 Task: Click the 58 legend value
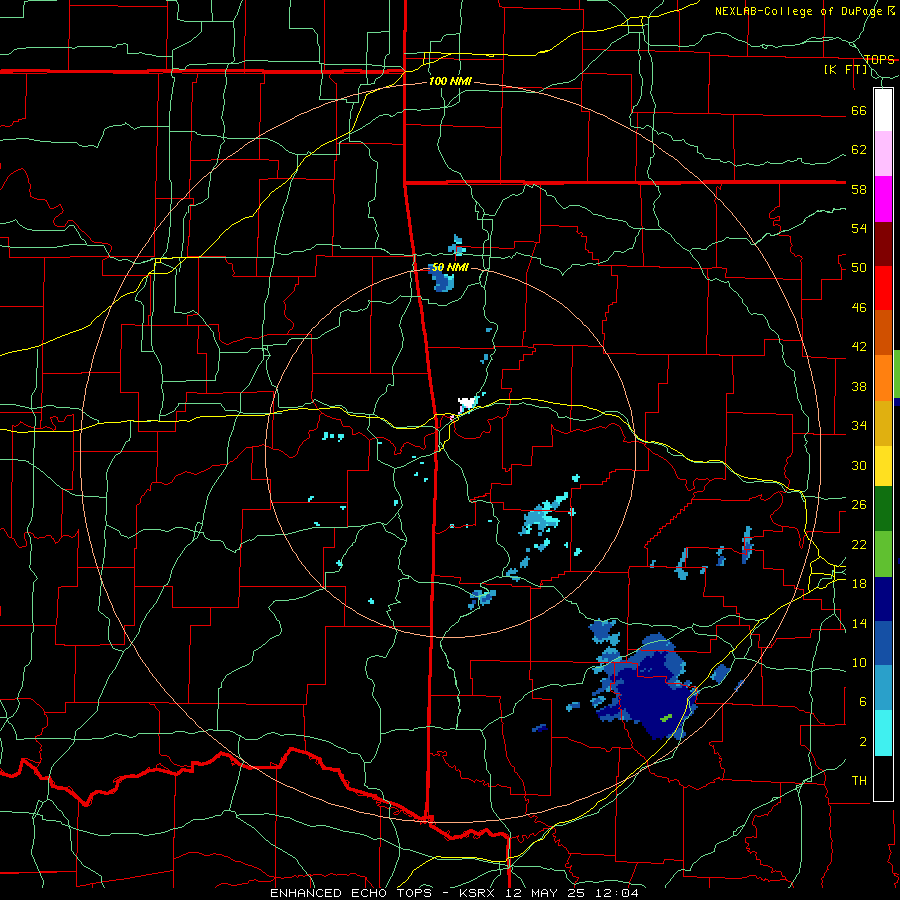tap(859, 189)
